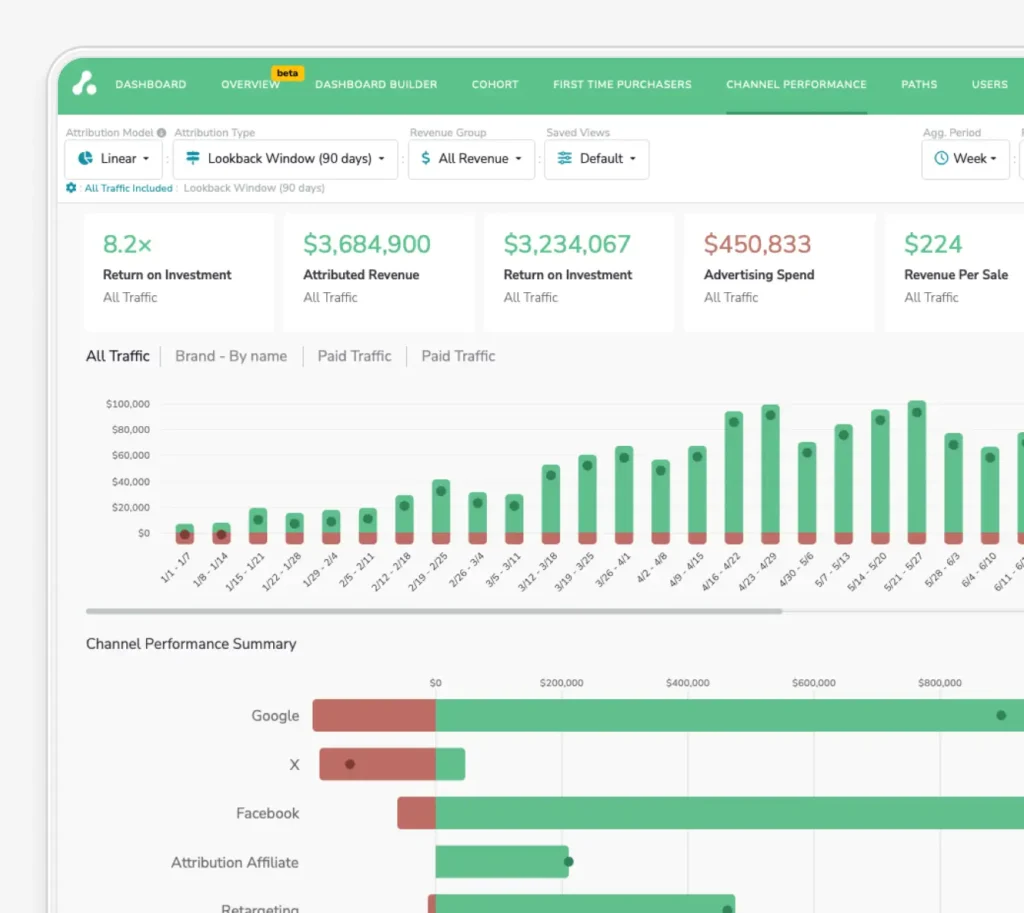Click the green Attribution Affiliate bar
This screenshot has height=913, width=1024.
point(500,862)
